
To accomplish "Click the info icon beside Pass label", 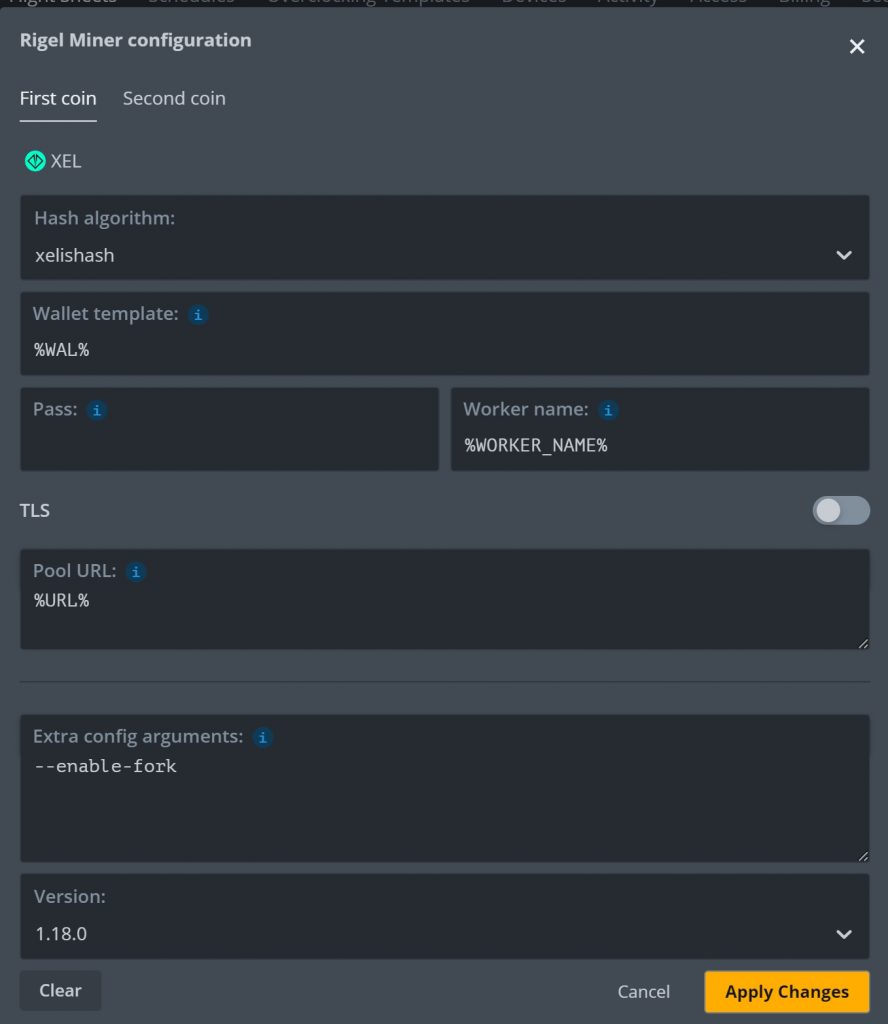I will pos(97,410).
